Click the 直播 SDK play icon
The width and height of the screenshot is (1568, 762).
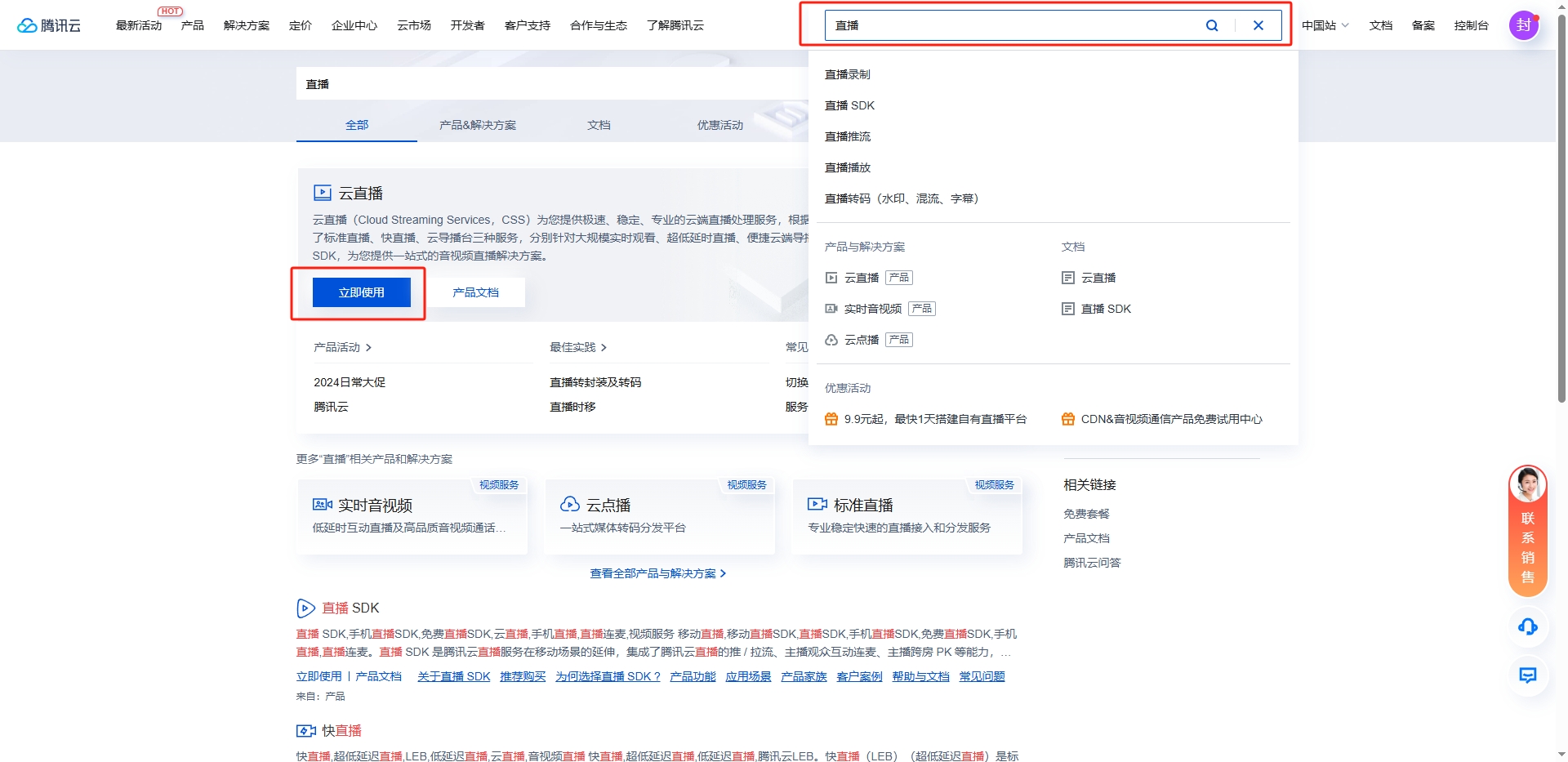(305, 608)
